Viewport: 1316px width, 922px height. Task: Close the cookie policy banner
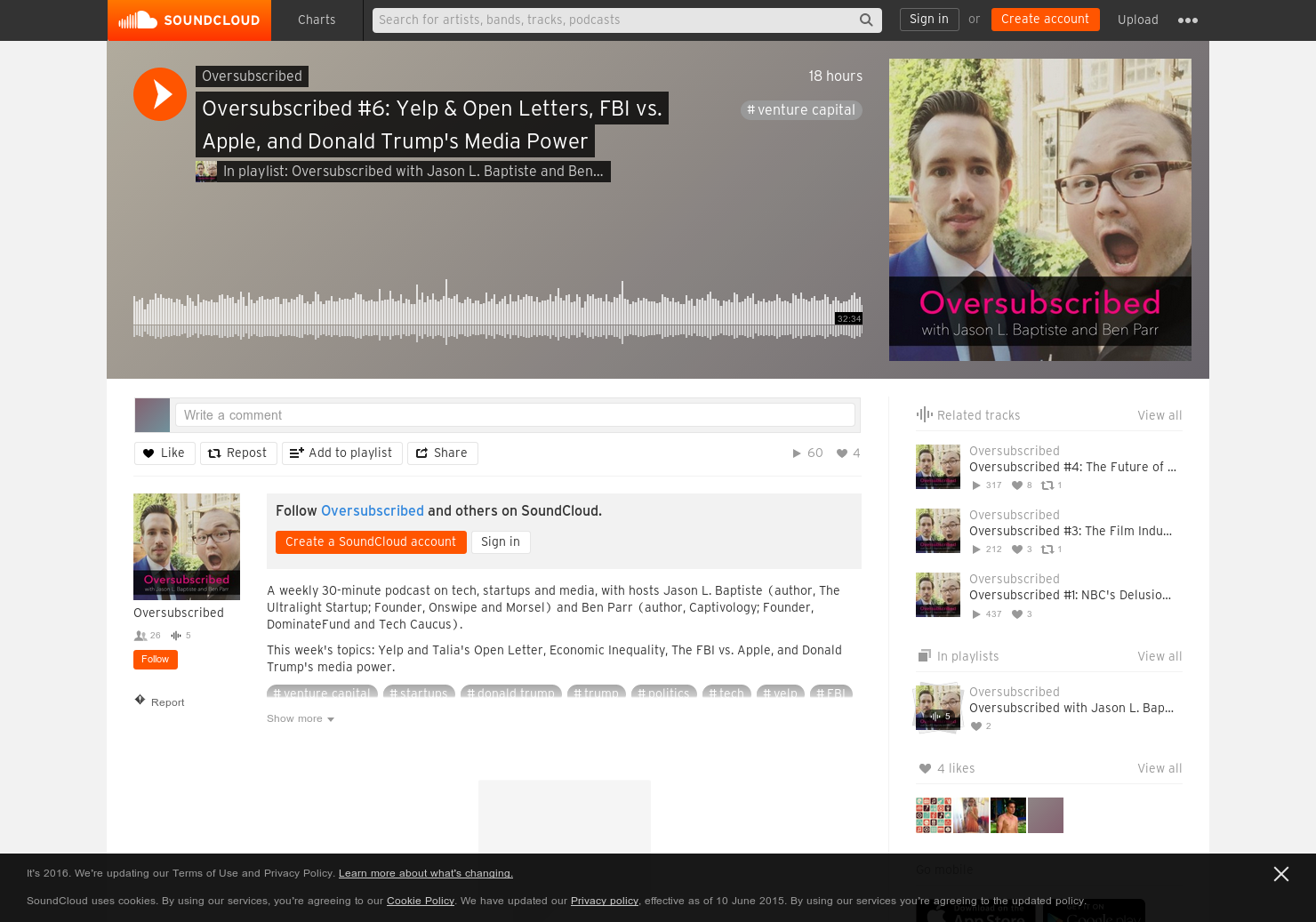1281,874
